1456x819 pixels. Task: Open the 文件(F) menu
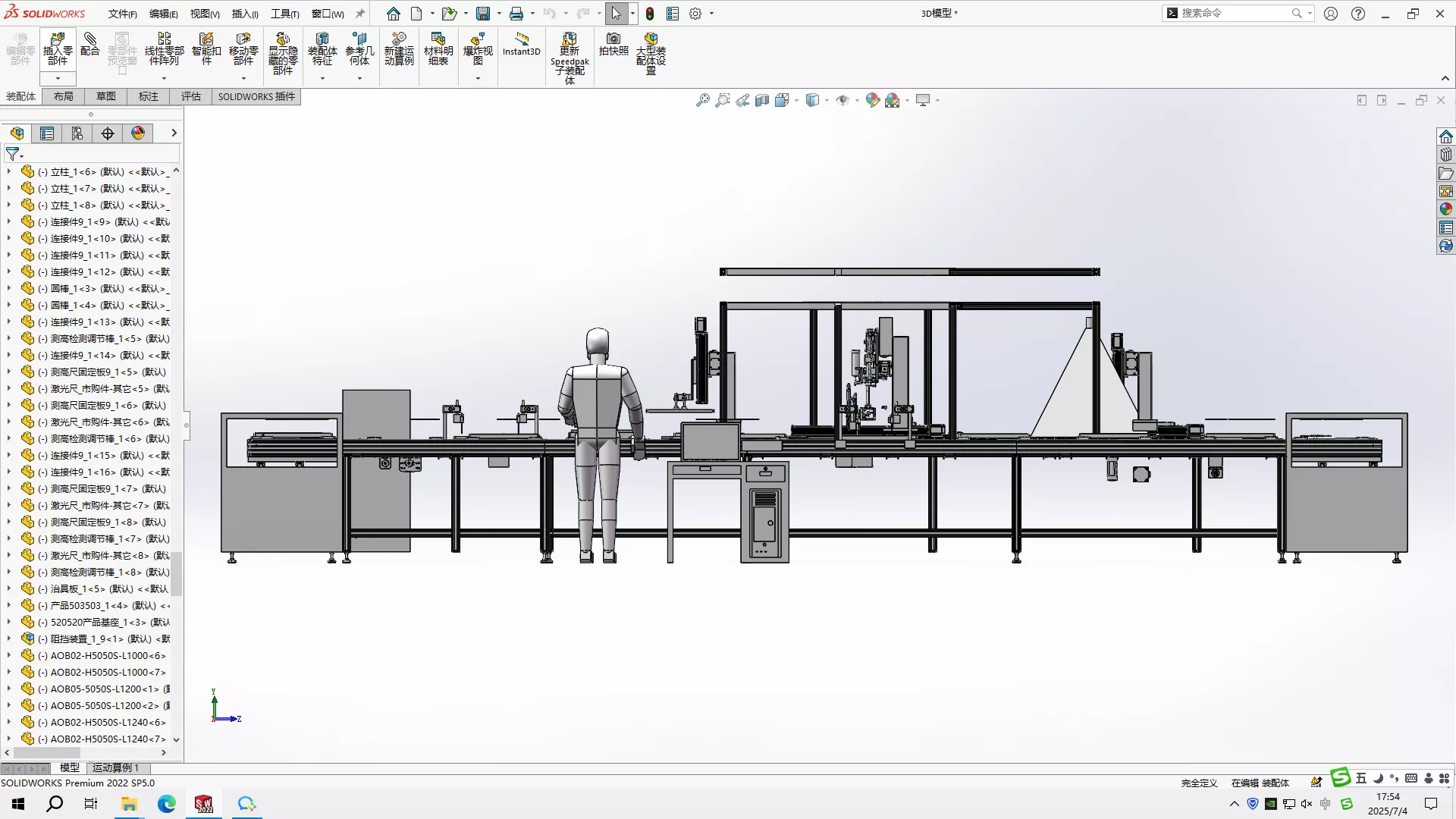pyautogui.click(x=123, y=14)
